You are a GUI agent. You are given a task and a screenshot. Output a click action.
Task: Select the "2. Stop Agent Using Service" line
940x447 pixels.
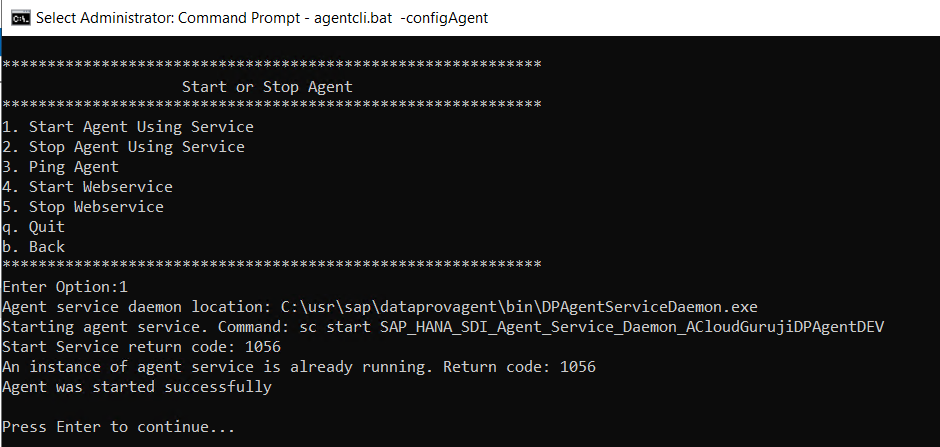coord(124,147)
